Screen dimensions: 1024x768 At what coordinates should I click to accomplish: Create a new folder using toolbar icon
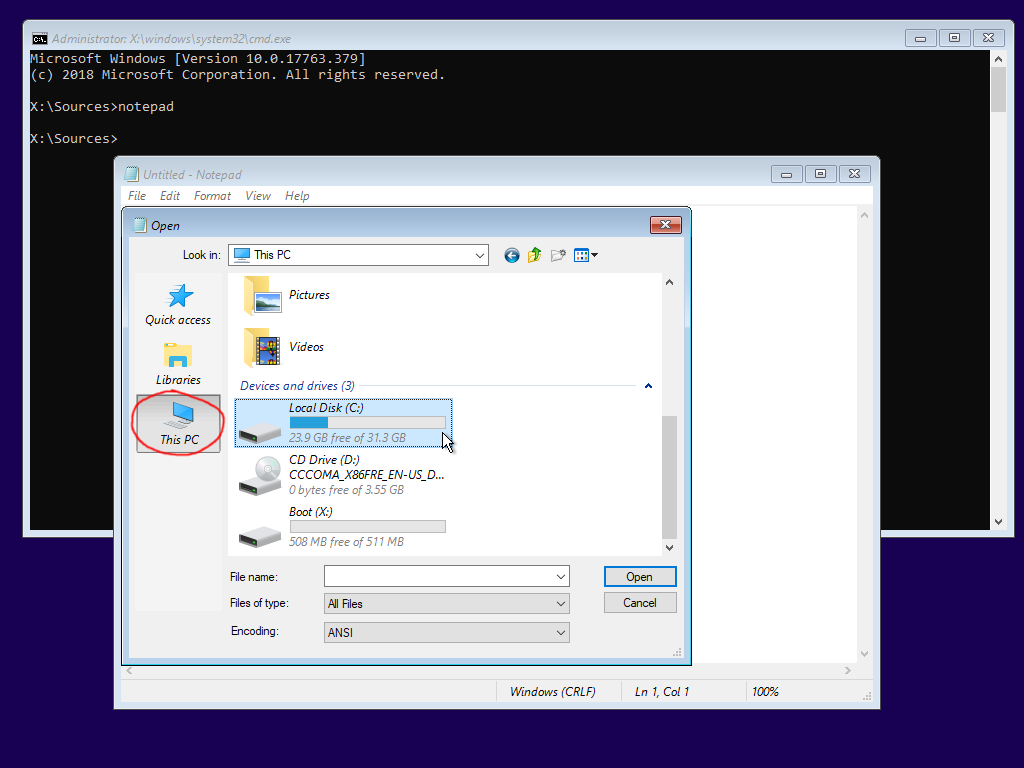[559, 255]
